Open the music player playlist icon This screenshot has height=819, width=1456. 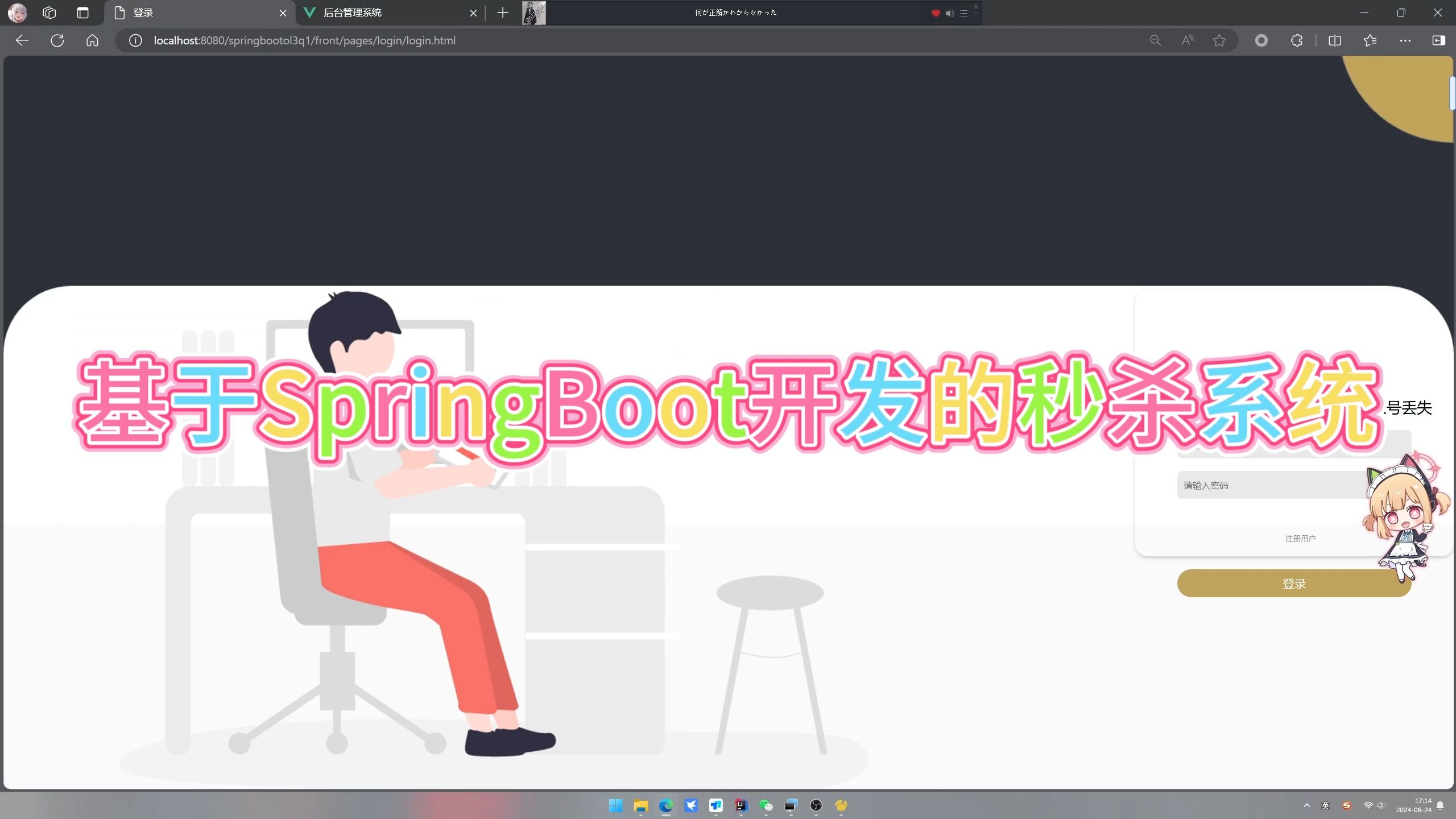(x=963, y=13)
